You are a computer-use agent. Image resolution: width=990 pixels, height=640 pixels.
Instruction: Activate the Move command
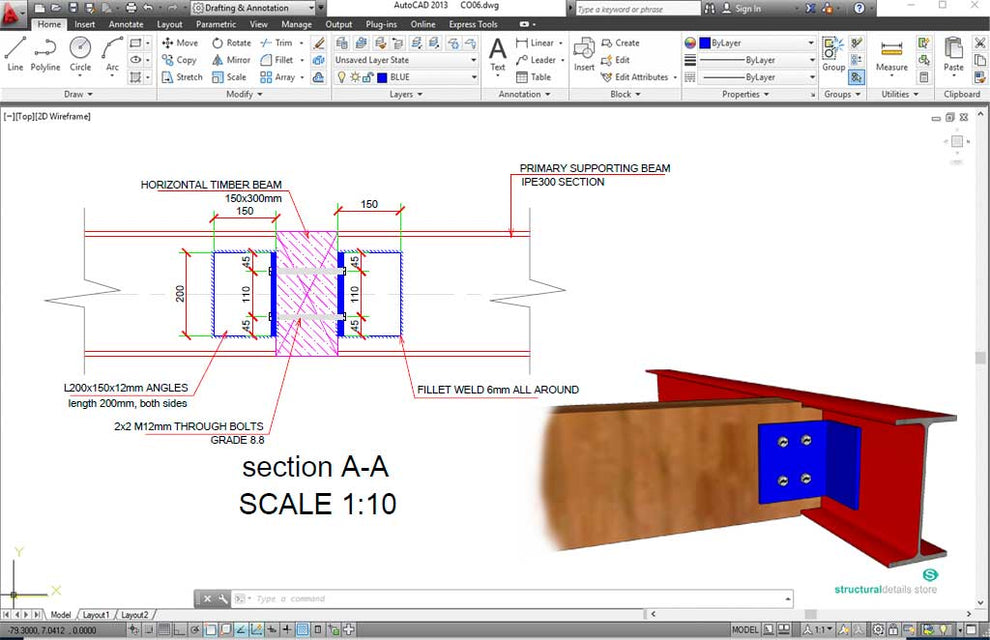pyautogui.click(x=180, y=43)
